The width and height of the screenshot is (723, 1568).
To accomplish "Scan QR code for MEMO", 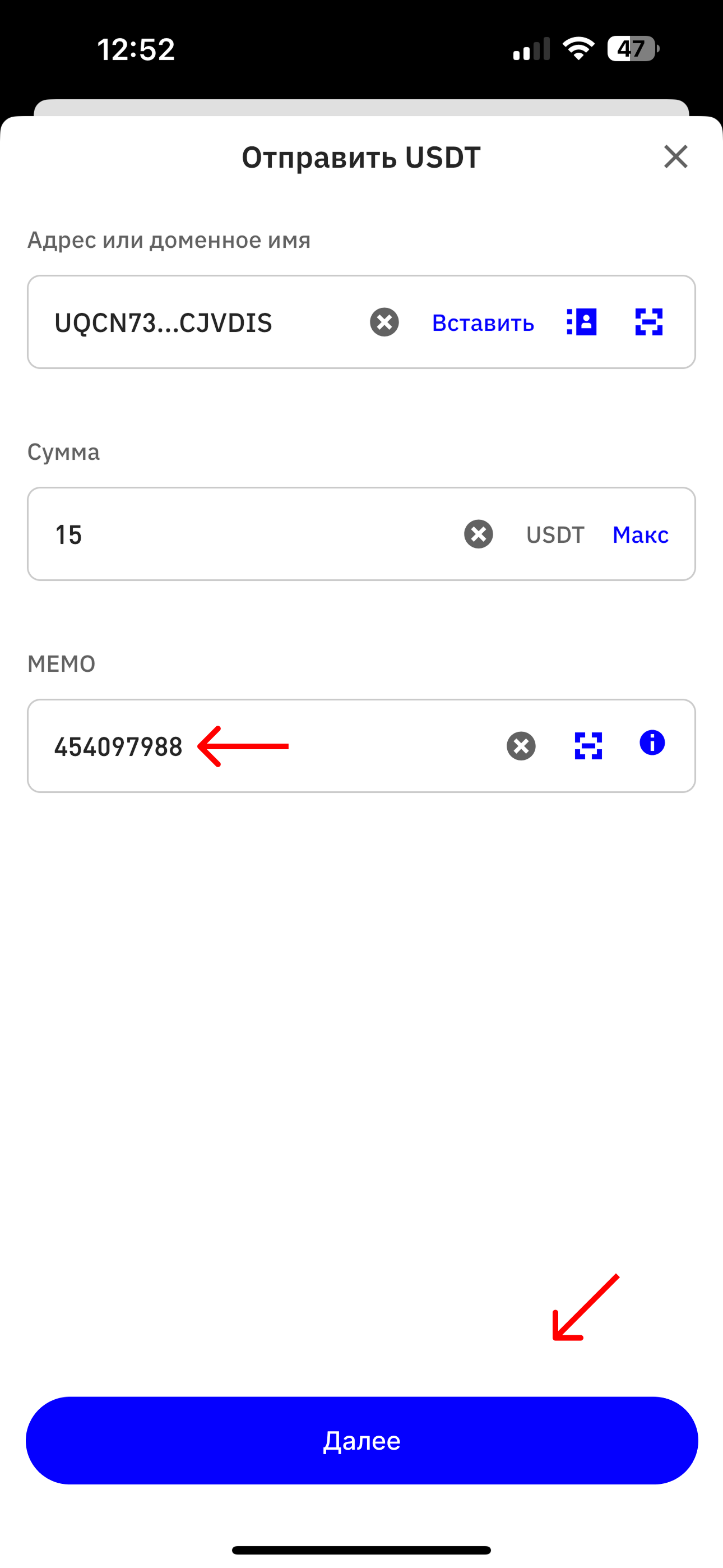I will [588, 746].
